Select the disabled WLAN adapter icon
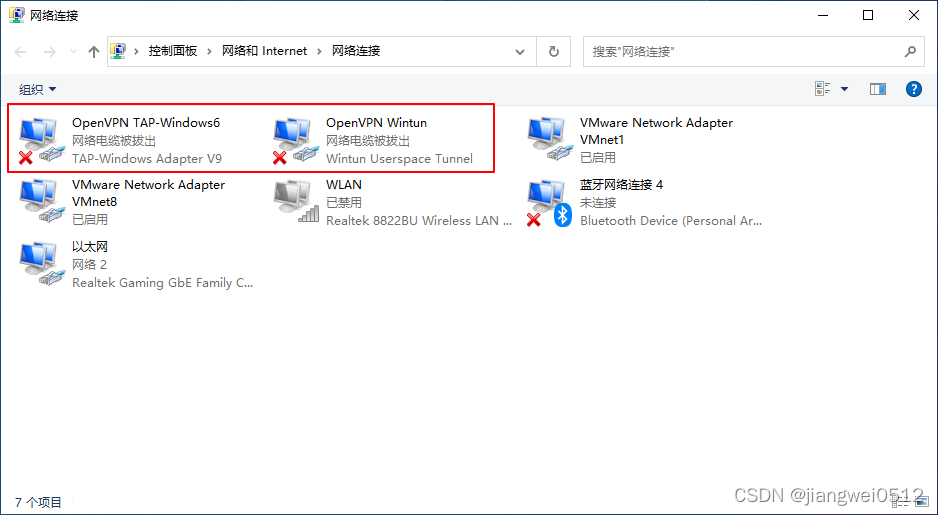The width and height of the screenshot is (938, 515). click(296, 202)
